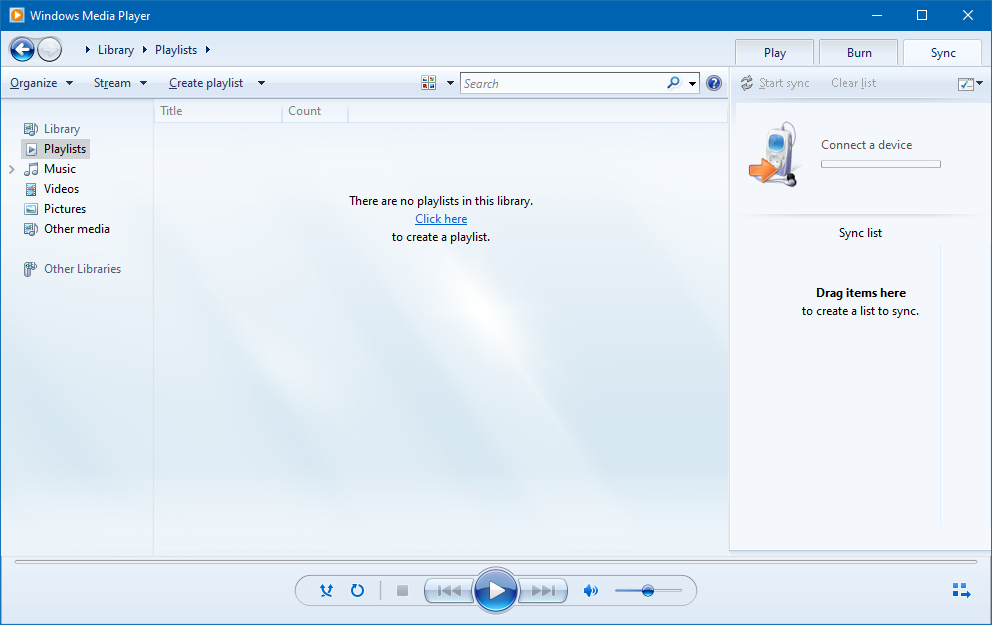
Task: Click the Library icon in navigation pane
Action: [x=30, y=129]
